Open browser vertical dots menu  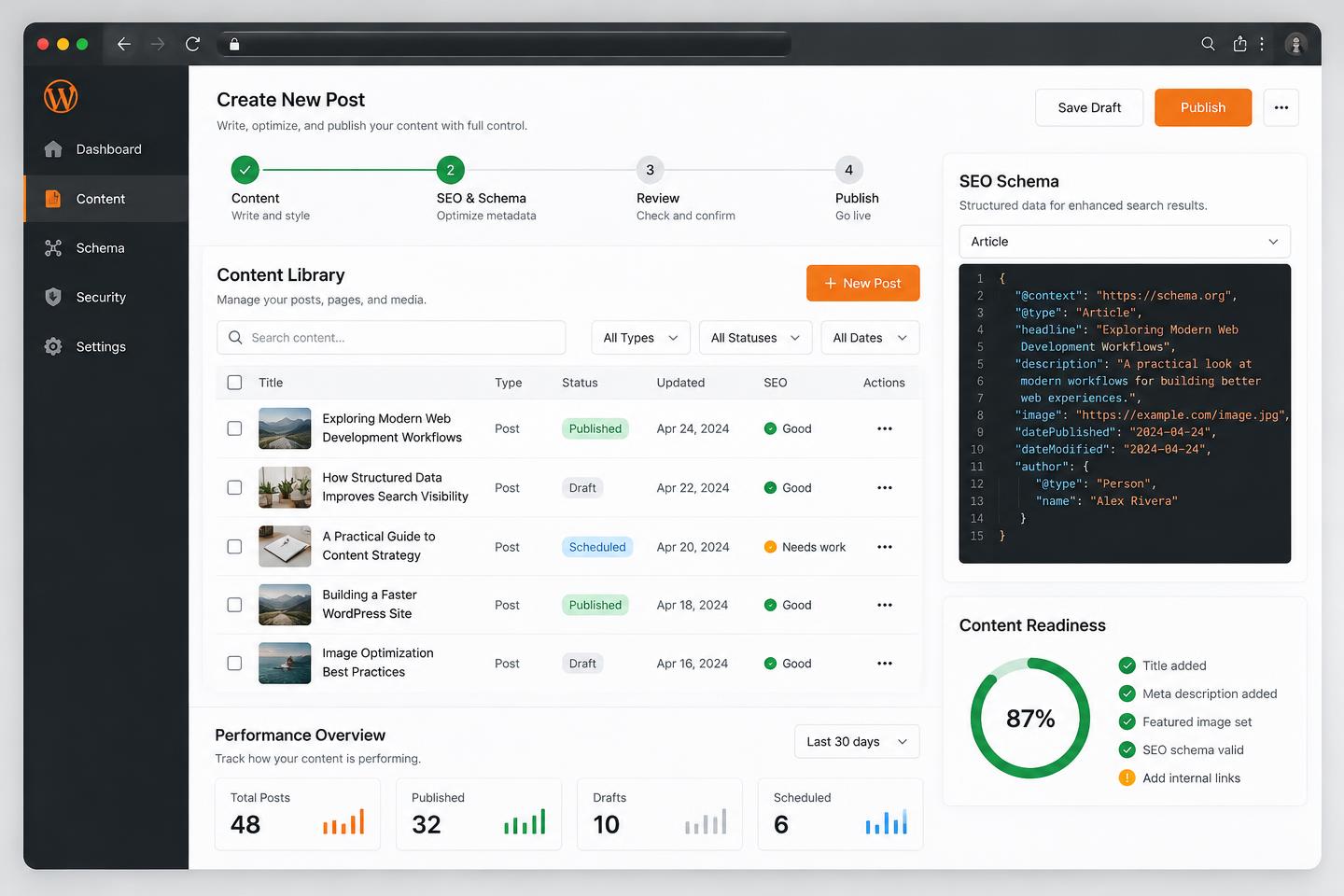pyautogui.click(x=1262, y=44)
